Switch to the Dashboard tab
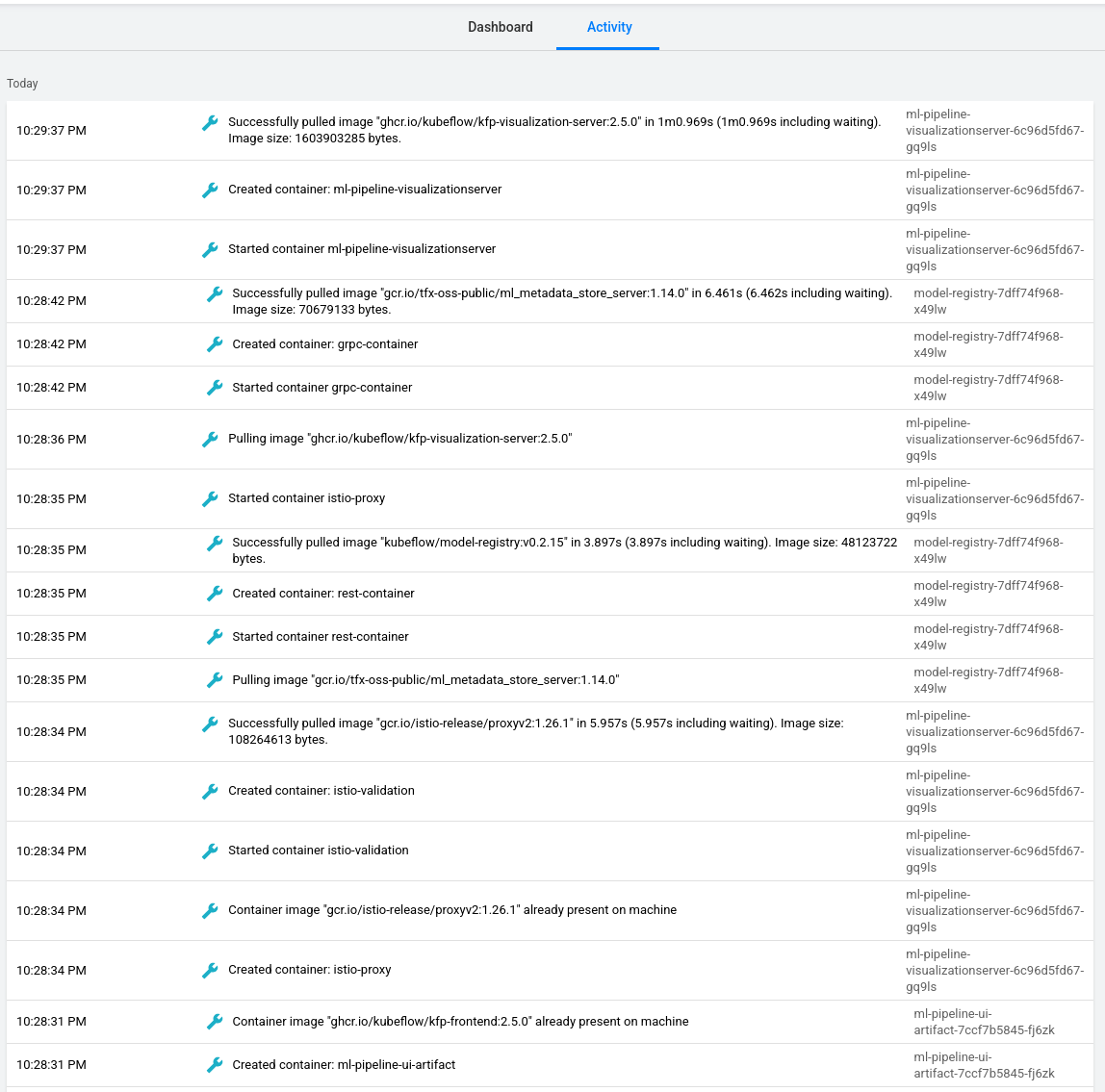The image size is (1105, 1092). [501, 27]
